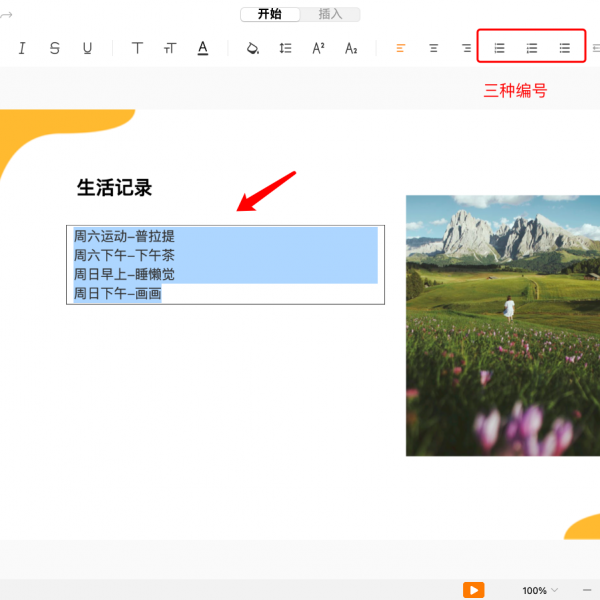Apply superscript formatting
The image size is (600, 600).
coord(319,48)
